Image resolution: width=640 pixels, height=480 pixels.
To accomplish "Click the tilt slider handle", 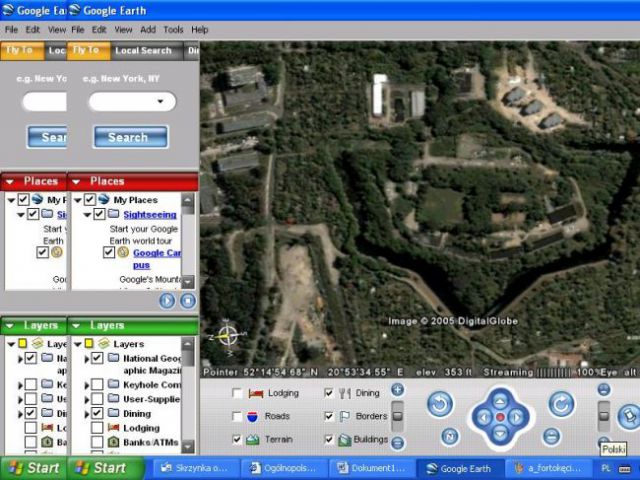I will (x=604, y=416).
